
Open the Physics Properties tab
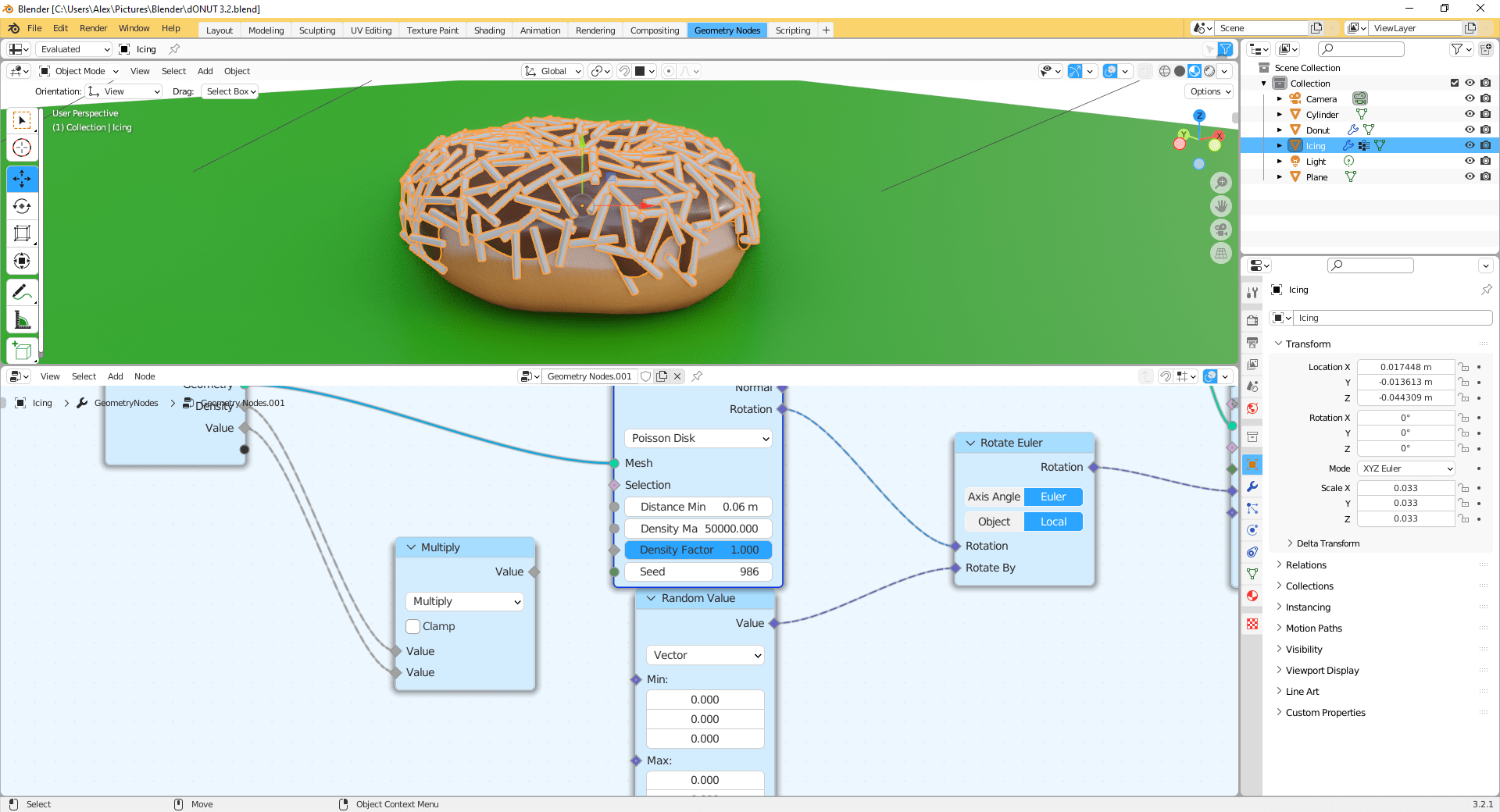coord(1252,529)
